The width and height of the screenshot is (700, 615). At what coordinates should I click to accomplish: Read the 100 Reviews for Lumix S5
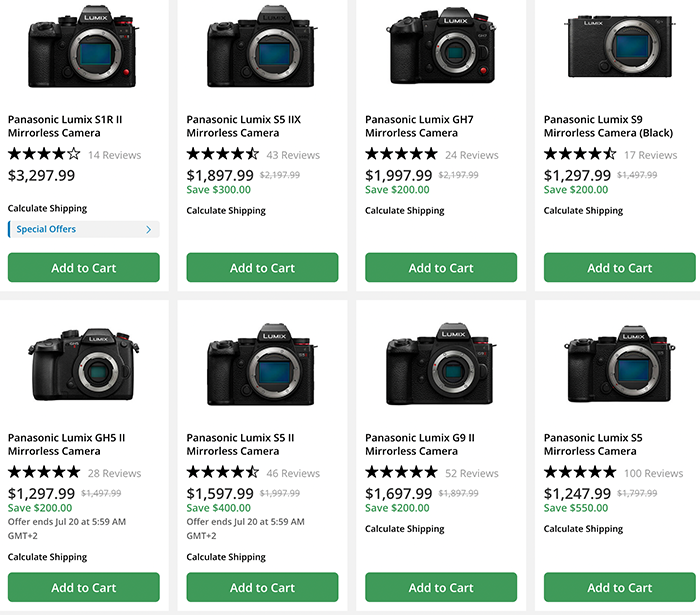[x=653, y=473]
